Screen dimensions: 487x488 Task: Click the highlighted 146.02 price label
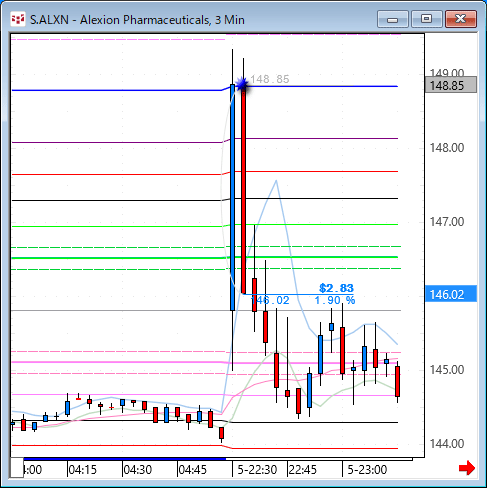coord(451,294)
